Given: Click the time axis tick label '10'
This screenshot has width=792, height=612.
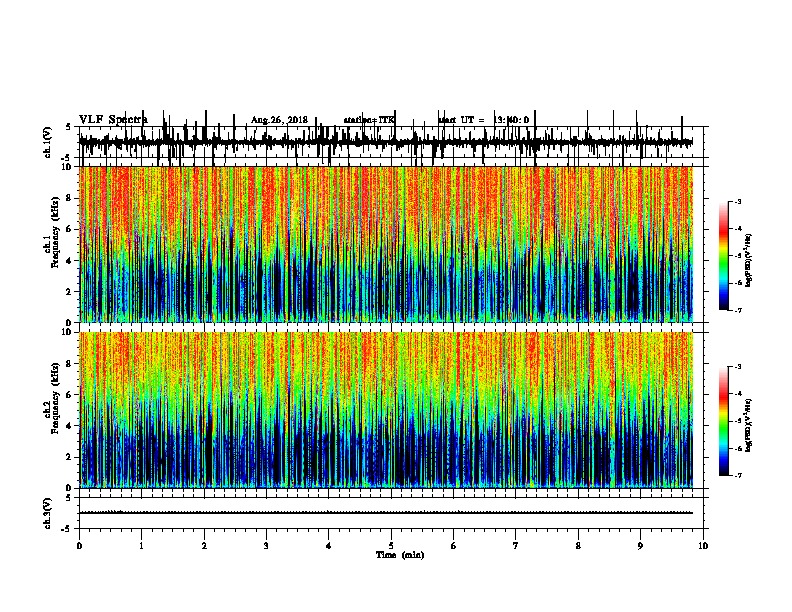Looking at the screenshot, I should tap(703, 546).
